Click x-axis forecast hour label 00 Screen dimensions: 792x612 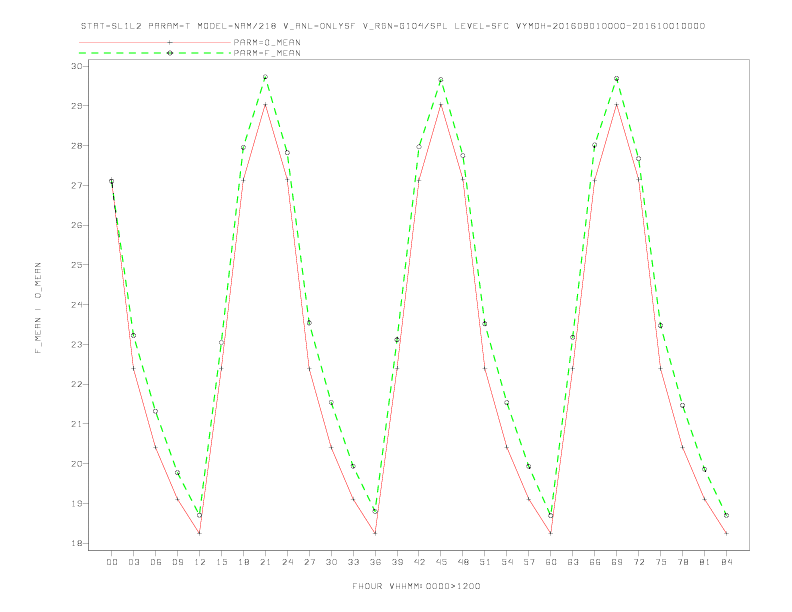click(112, 562)
